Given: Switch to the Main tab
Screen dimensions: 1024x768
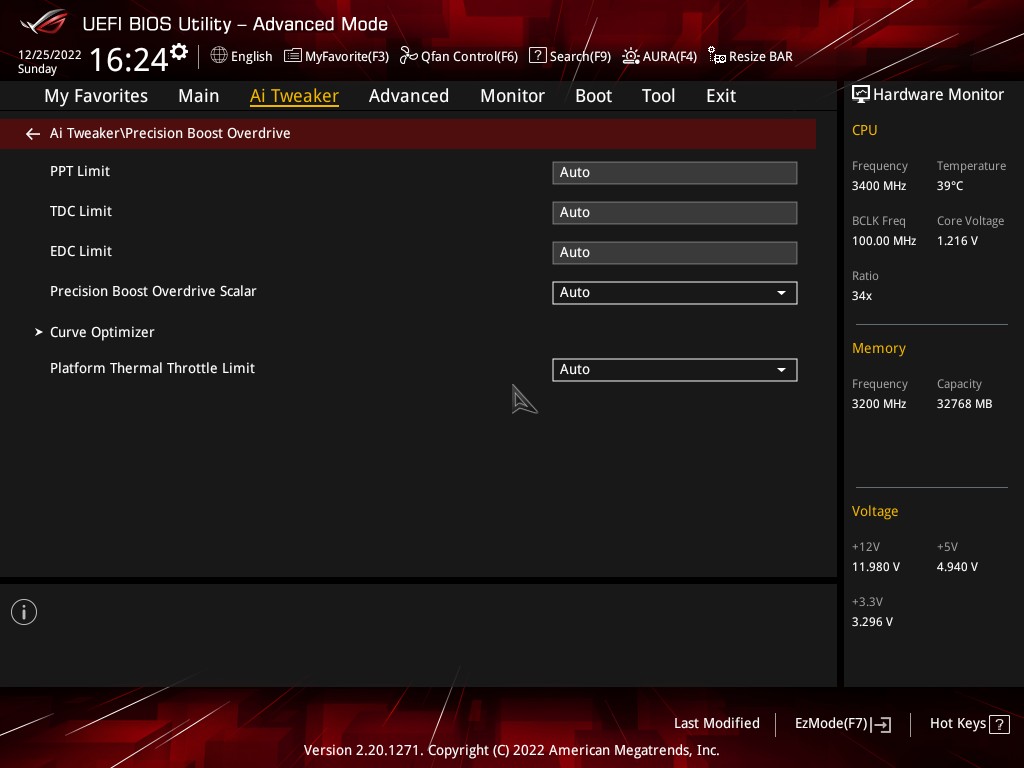Looking at the screenshot, I should [x=199, y=96].
